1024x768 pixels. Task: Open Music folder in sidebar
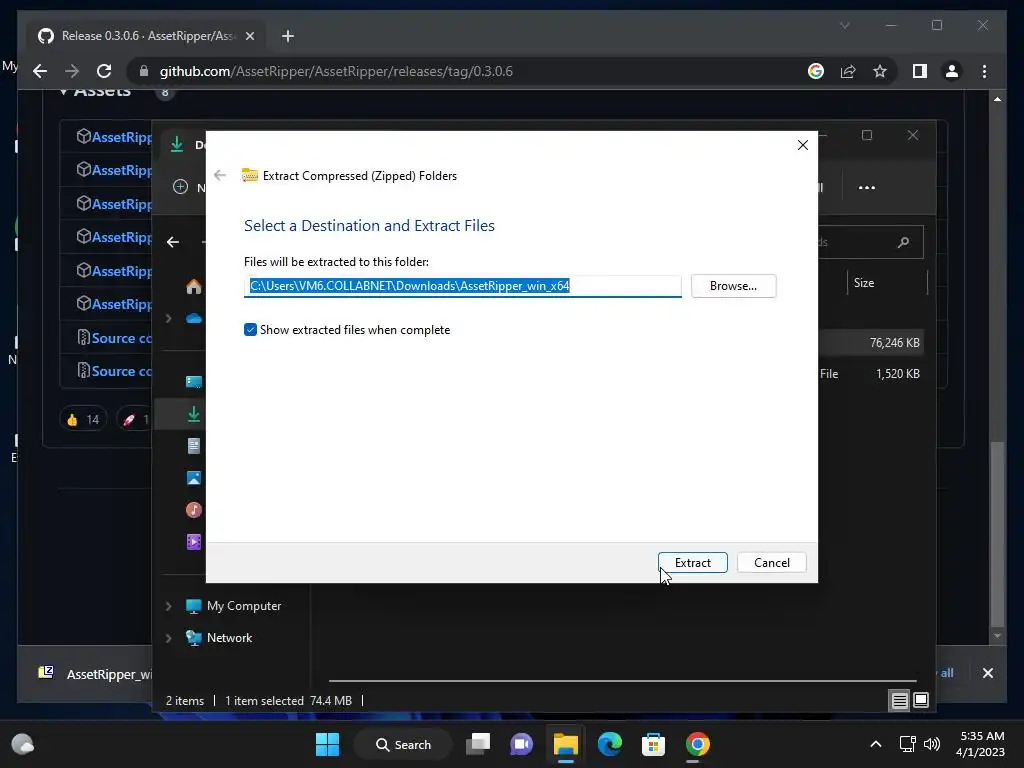pos(194,509)
